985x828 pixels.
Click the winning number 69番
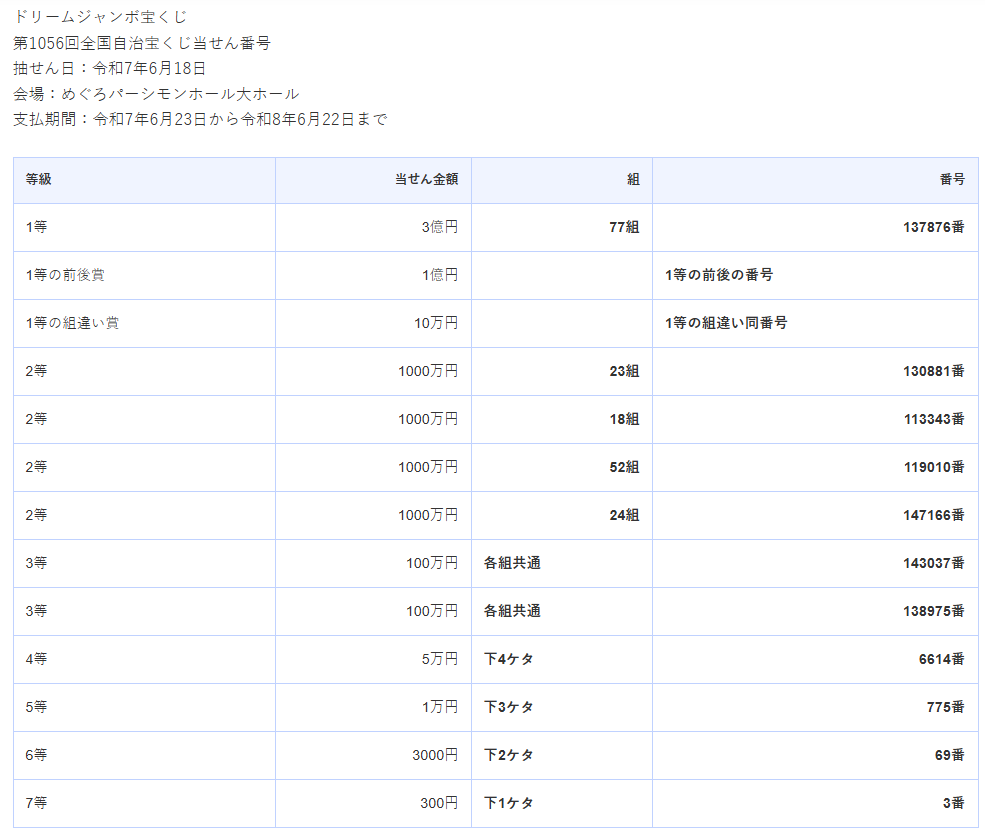pyautogui.click(x=949, y=755)
